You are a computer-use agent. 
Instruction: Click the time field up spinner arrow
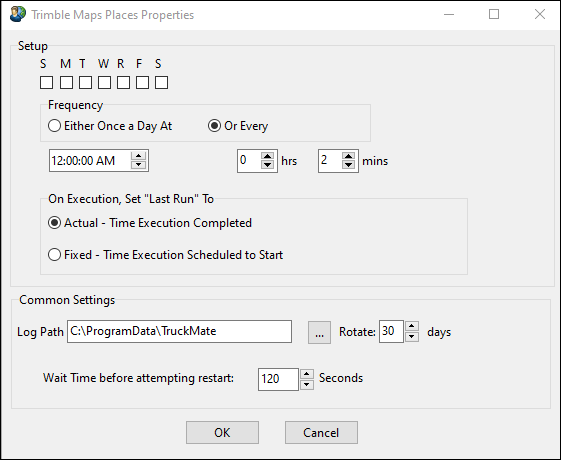[x=138, y=156]
